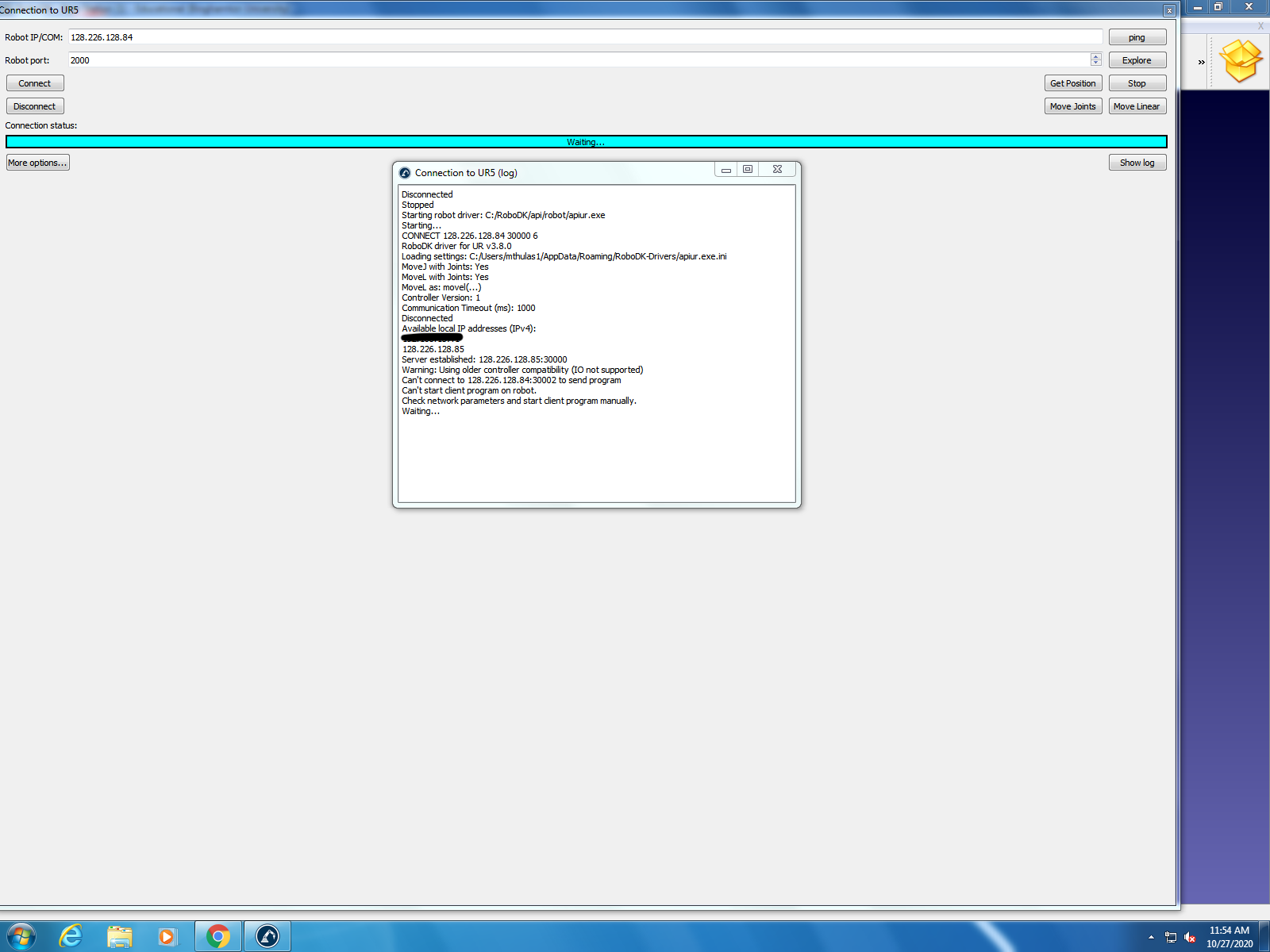Click log line 'Starting robot driver: C:/RoboDK/api/robot/apiur.exe'

(503, 215)
